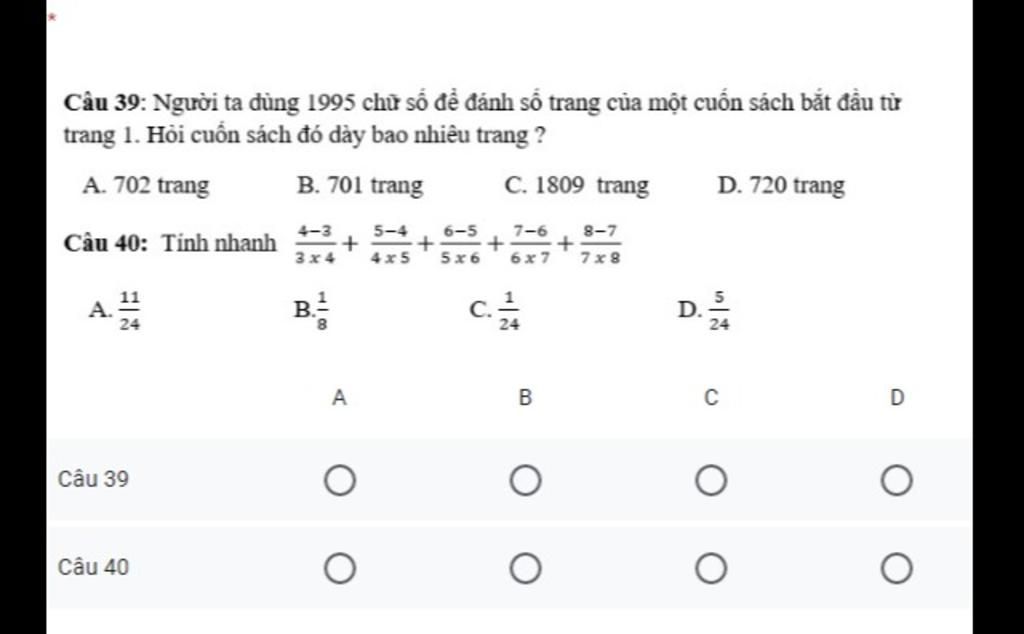Click the Câu 39 row label
The image size is (1024, 634).
coord(93,480)
